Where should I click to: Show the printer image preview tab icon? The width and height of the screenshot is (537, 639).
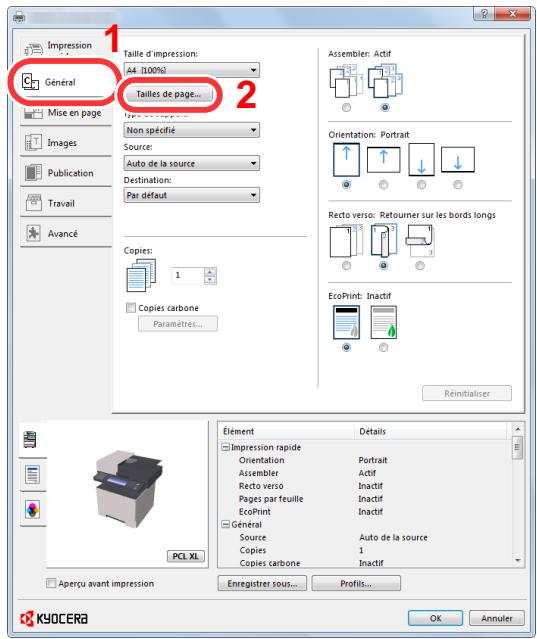coord(31,439)
